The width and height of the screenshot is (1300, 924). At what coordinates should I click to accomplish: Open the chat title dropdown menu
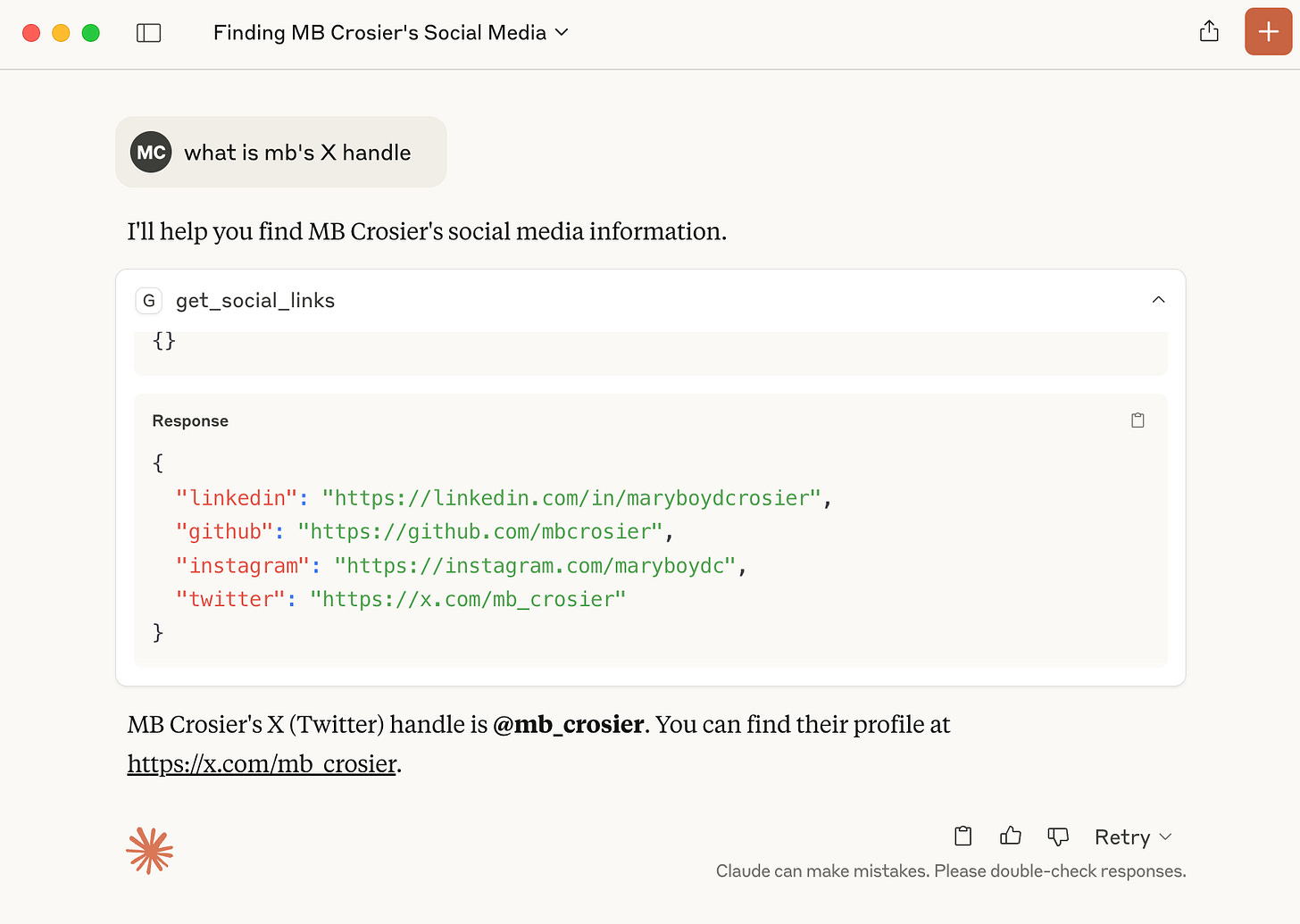(x=391, y=32)
